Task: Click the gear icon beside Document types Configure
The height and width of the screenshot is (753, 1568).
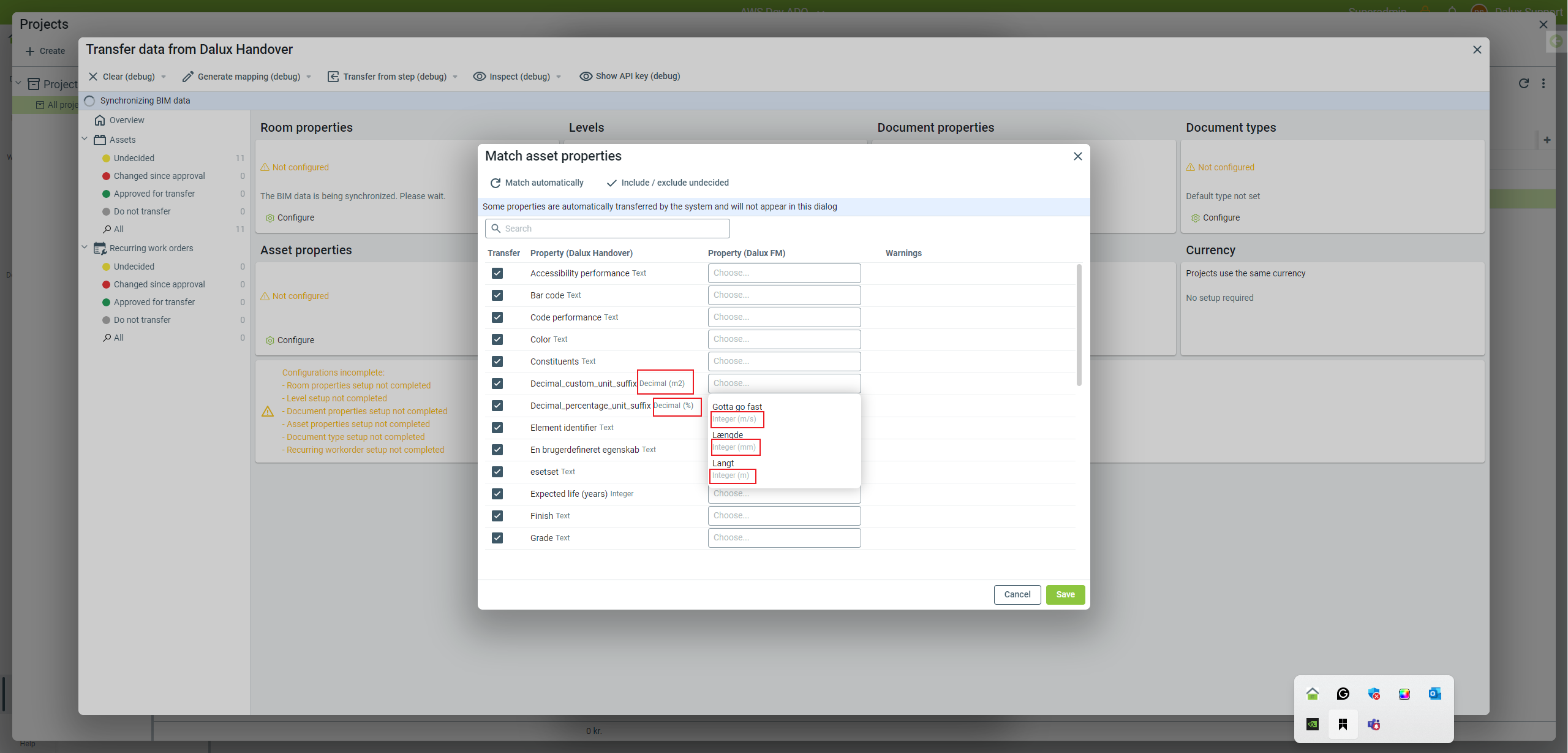Action: [x=1196, y=218]
